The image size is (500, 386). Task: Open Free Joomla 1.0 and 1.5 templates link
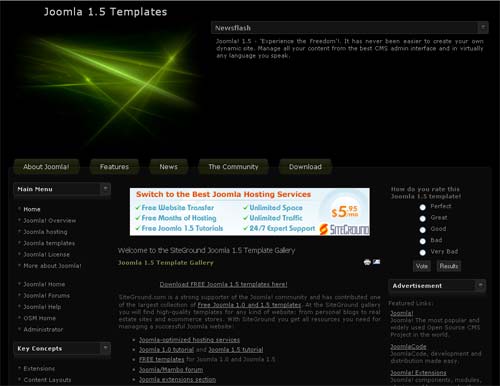tap(249, 305)
